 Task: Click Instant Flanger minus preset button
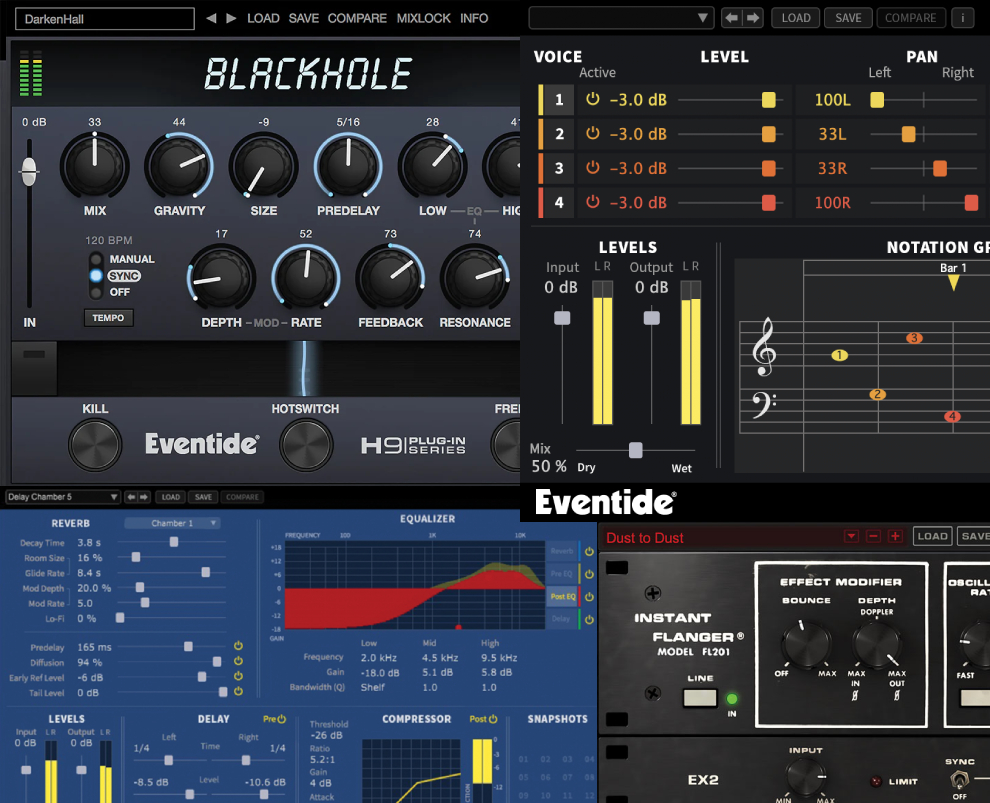873,537
